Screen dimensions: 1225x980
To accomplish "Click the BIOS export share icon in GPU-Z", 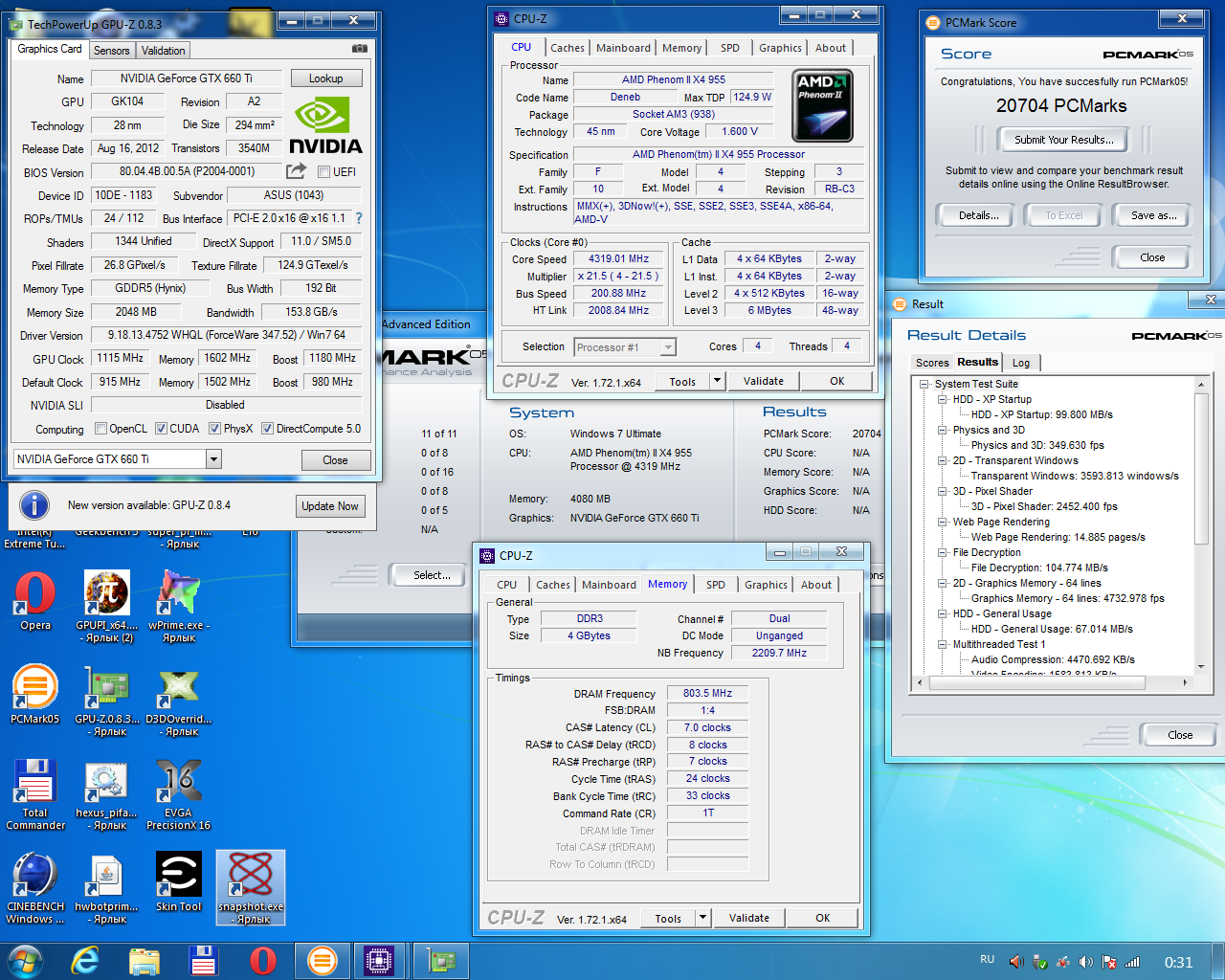I will (x=297, y=170).
